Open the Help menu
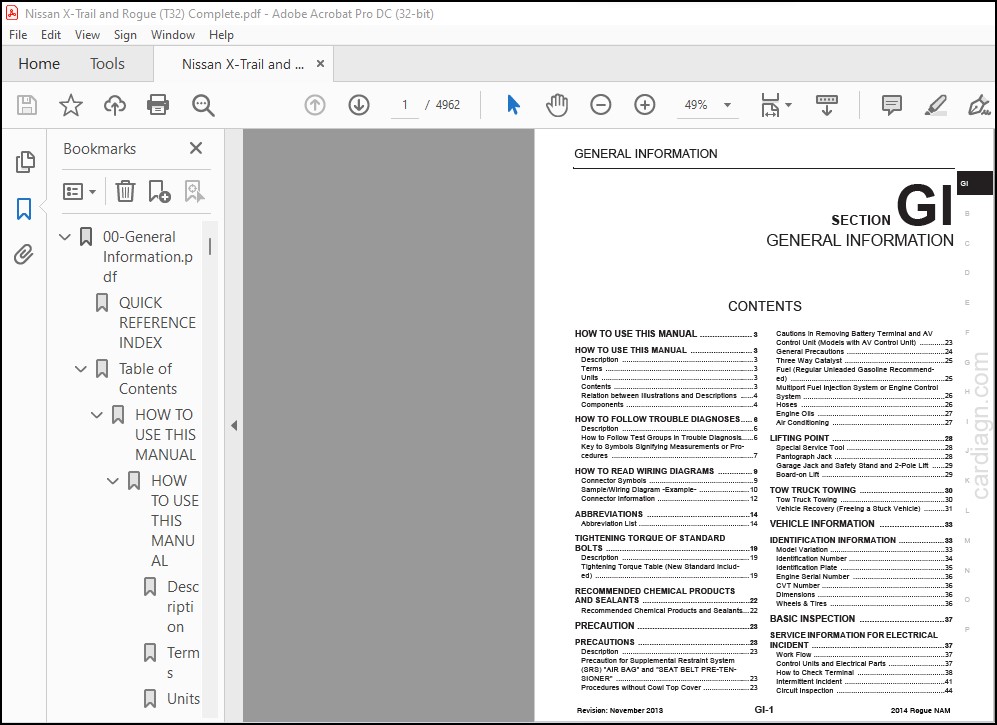The width and height of the screenshot is (997, 725). (x=221, y=35)
